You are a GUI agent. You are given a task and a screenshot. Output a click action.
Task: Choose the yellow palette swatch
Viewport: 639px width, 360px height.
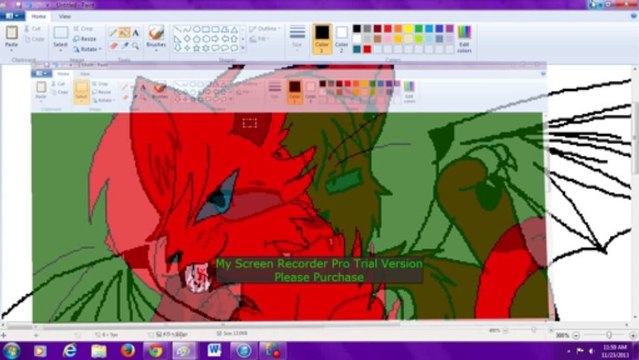[408, 28]
